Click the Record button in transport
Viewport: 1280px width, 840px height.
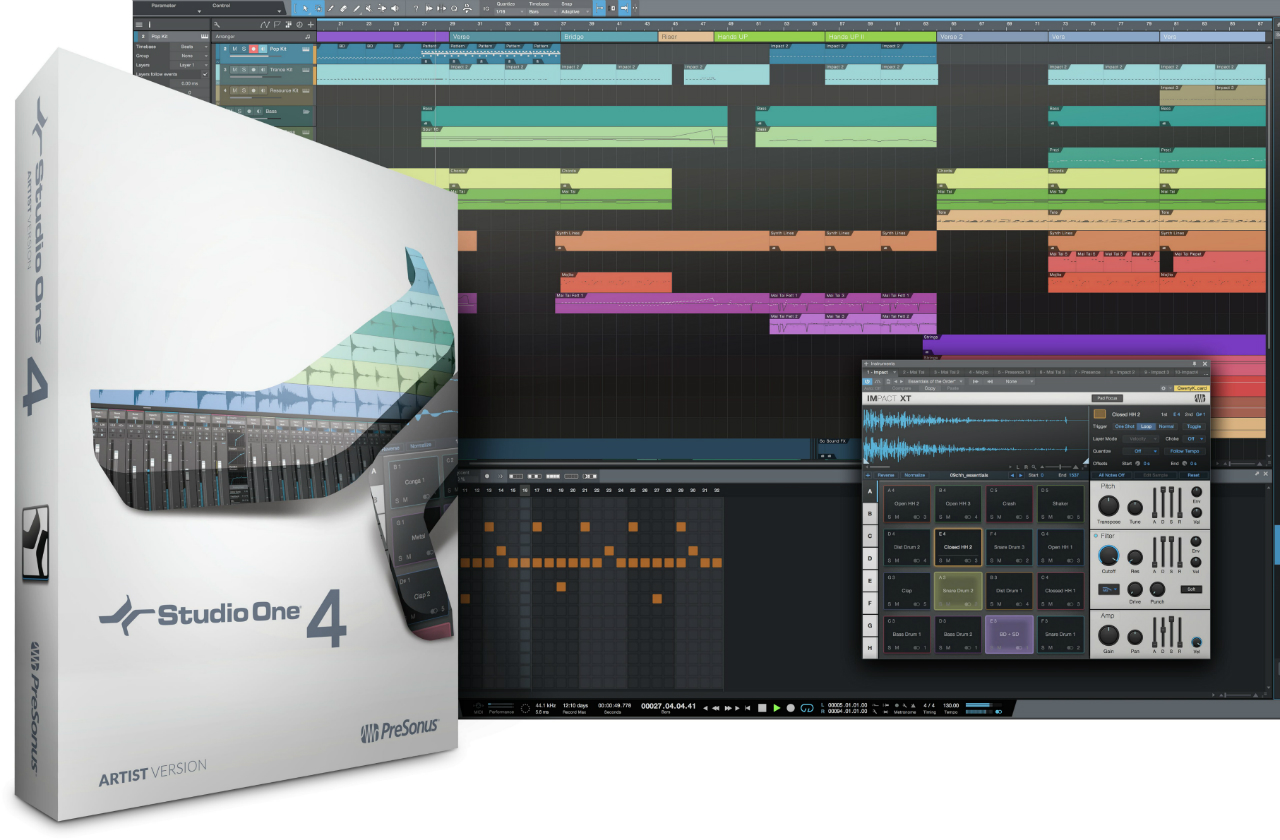[x=791, y=707]
